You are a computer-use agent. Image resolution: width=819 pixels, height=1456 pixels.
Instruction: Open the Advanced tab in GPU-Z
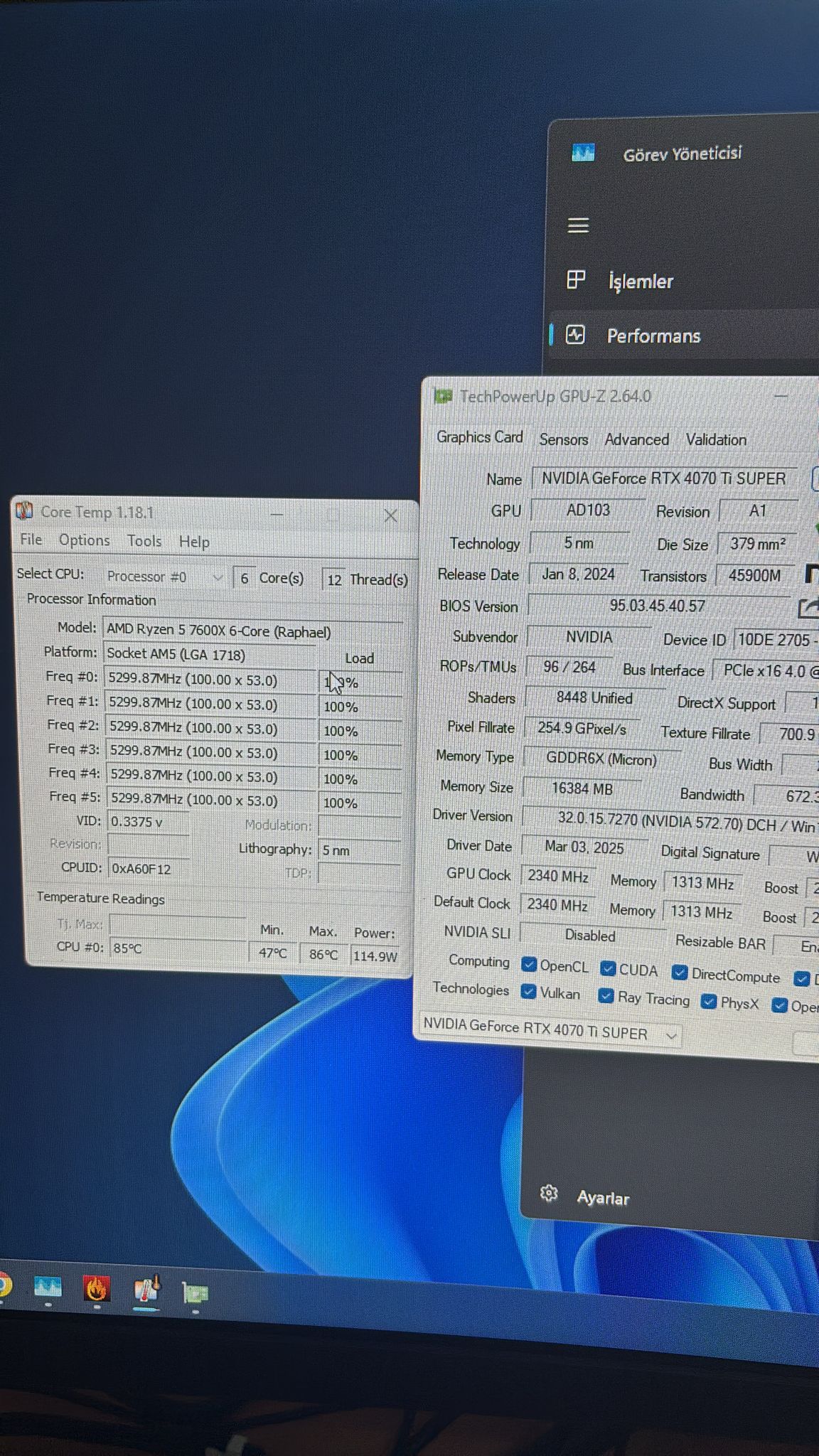(x=636, y=439)
